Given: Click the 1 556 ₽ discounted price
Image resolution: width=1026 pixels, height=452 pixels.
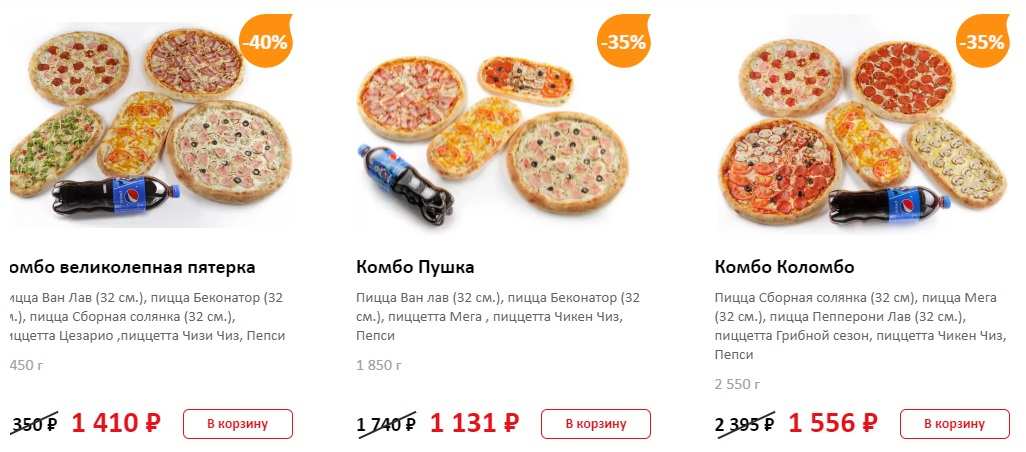Looking at the screenshot, I should click(833, 423).
